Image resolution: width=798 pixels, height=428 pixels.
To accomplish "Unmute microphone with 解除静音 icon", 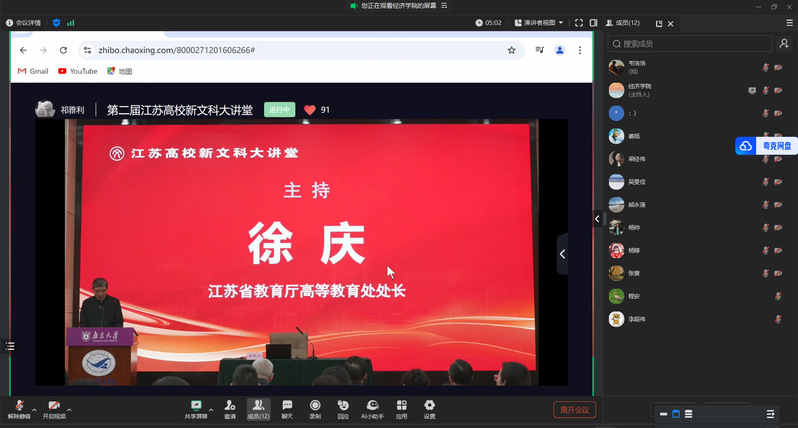I will pos(18,406).
